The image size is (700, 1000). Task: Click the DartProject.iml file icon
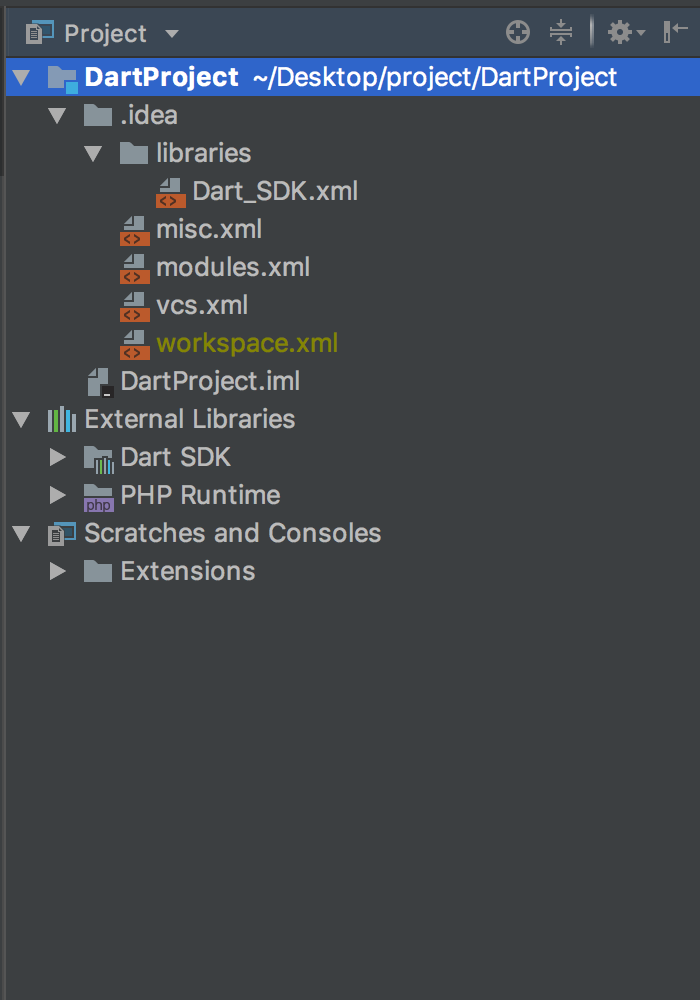tap(99, 382)
